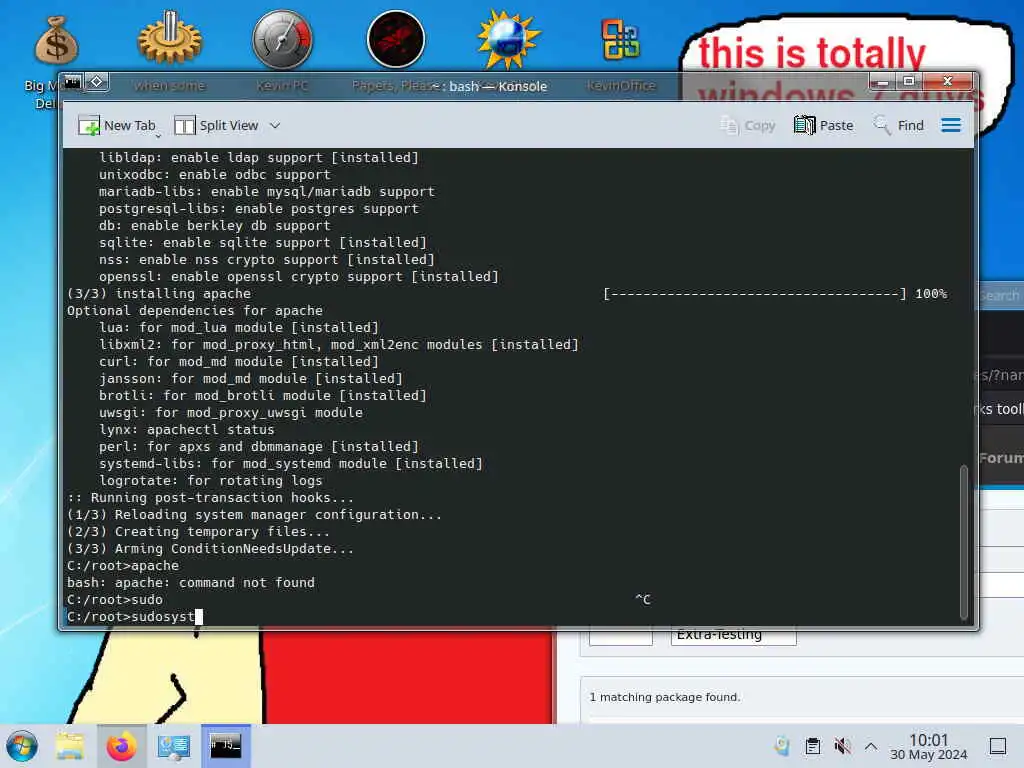This screenshot has height=768, width=1024.
Task: Expand the hidden system tray icons
Action: (871, 746)
